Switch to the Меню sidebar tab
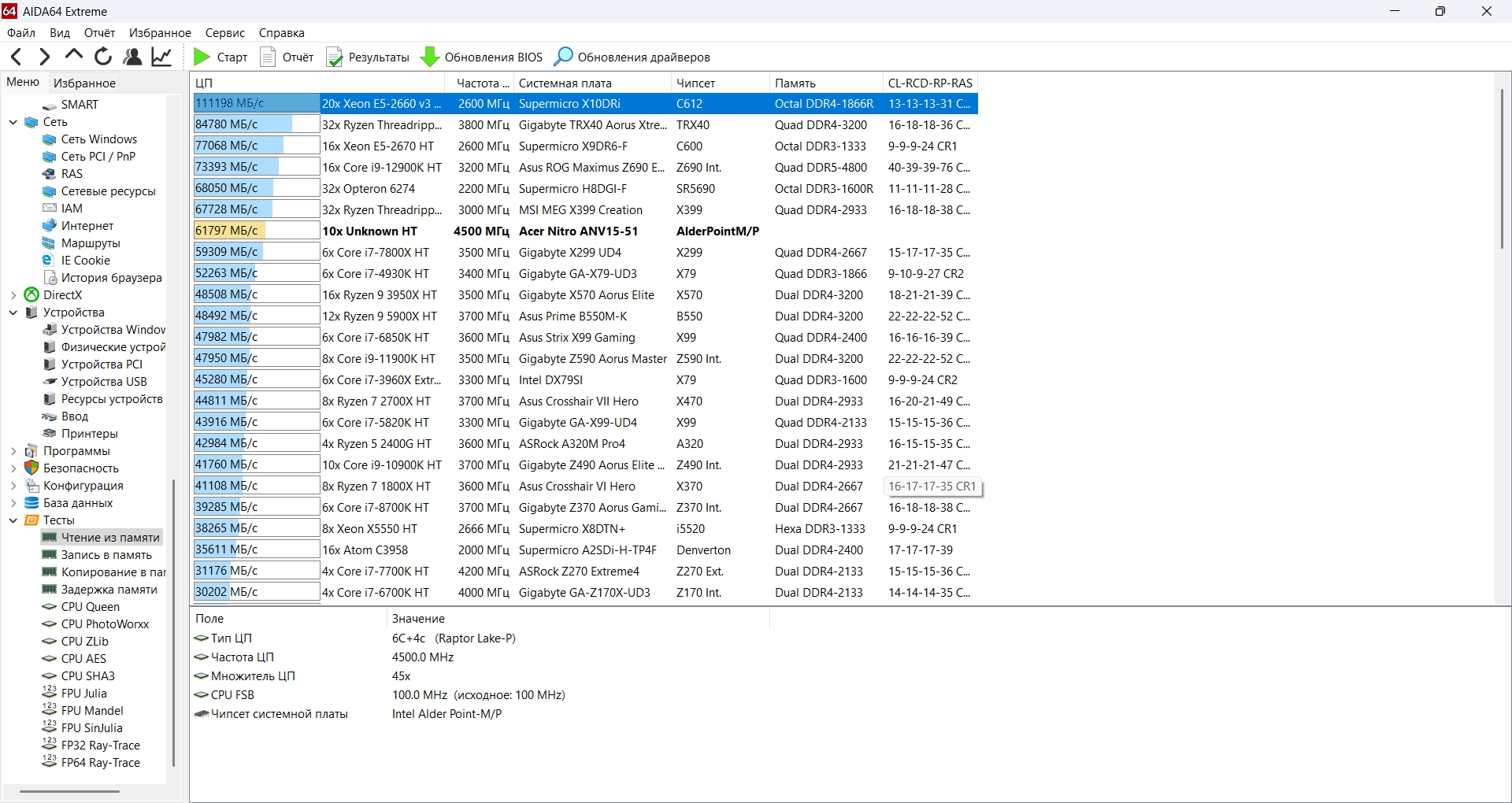The height and width of the screenshot is (803, 1512). pyautogui.click(x=23, y=82)
